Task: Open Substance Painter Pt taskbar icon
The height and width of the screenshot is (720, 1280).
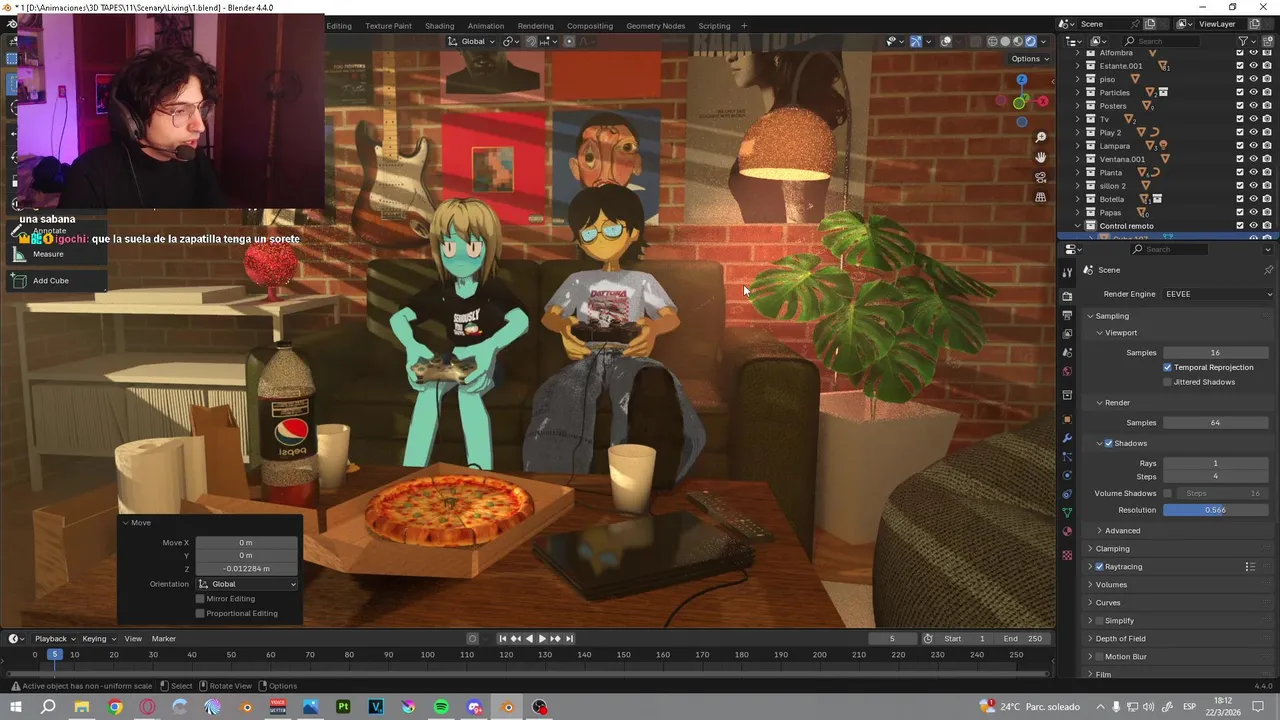Action: point(344,707)
